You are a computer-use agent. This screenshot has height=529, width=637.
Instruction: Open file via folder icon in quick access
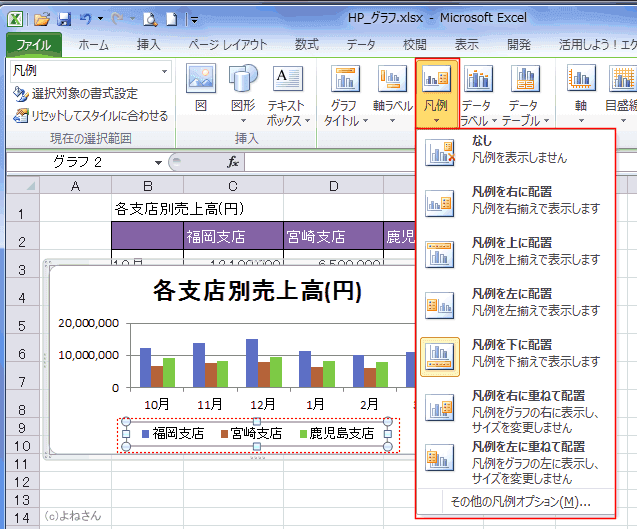[41, 19]
